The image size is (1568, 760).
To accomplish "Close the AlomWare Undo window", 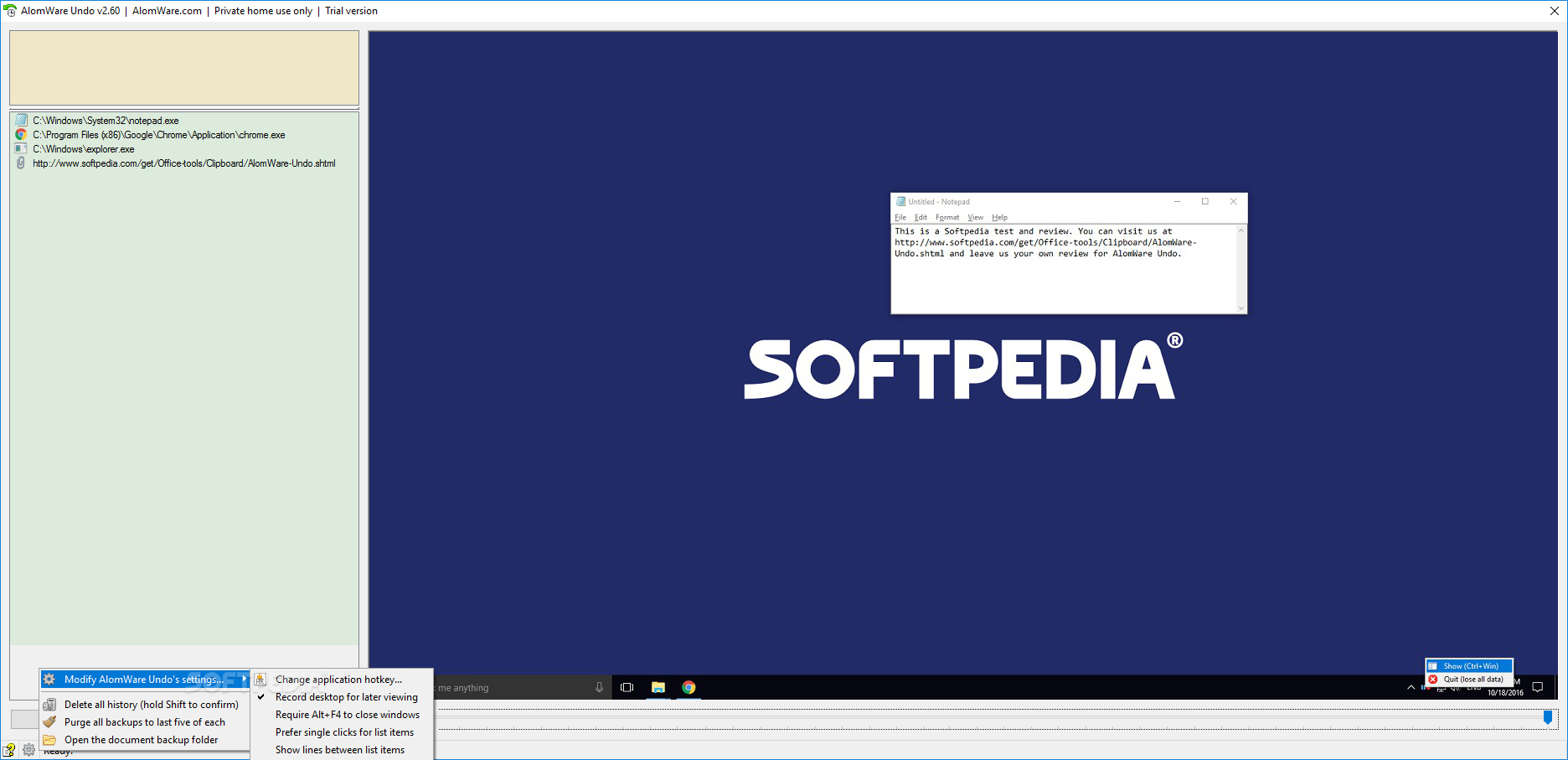I will 1555,11.
